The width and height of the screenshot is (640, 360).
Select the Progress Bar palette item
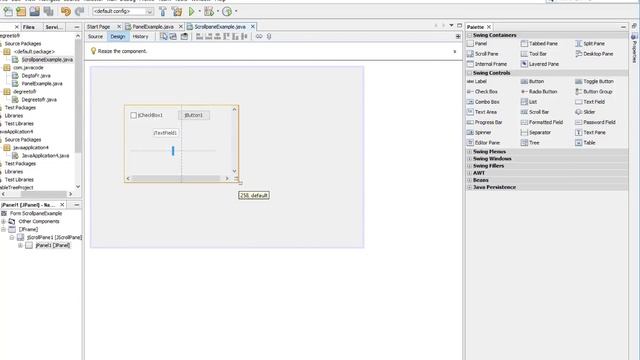tap(484, 122)
